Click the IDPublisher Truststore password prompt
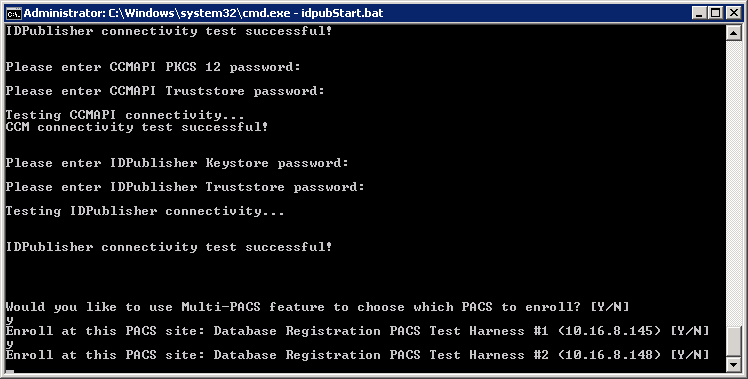Screen dimensions: 748x379 (x=185, y=187)
